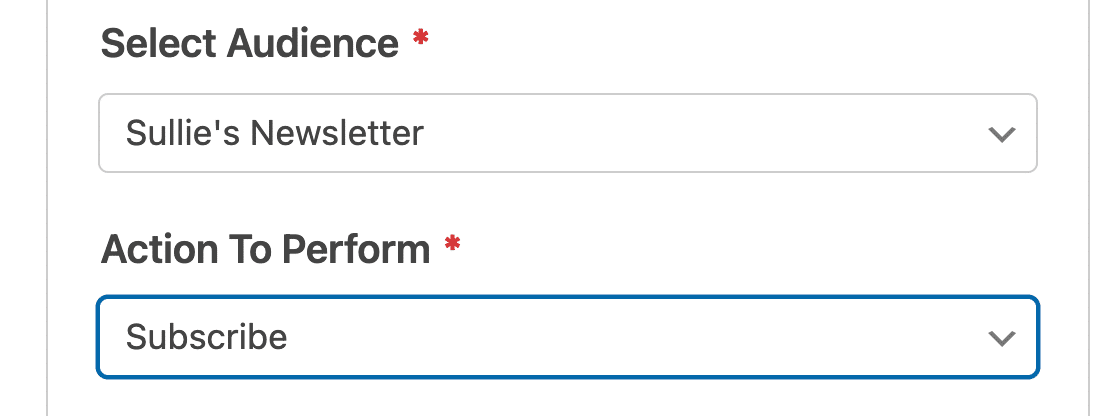Click the Subscribe selected value text
The image size is (1116, 416).
207,337
